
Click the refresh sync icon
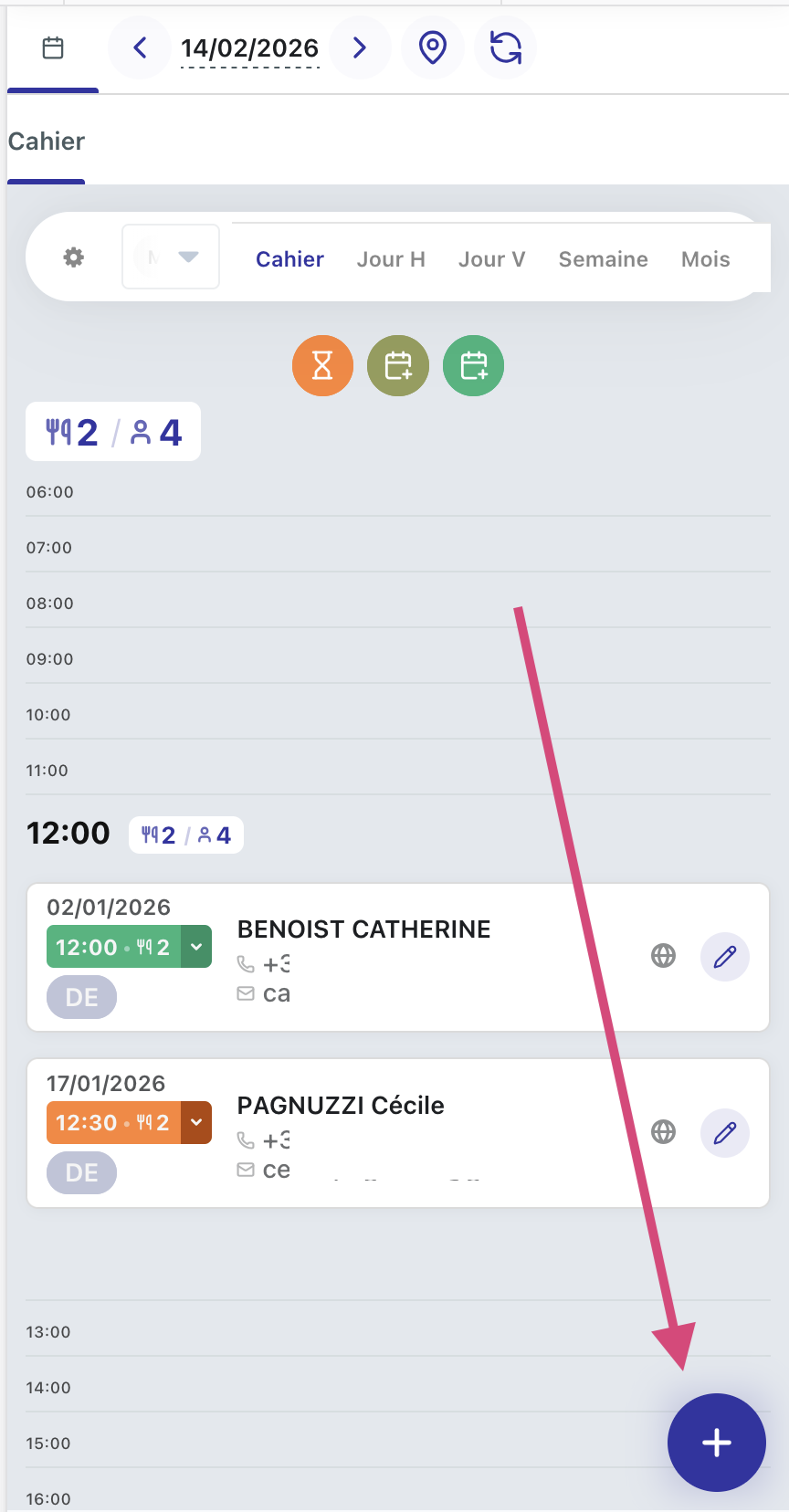coord(506,47)
